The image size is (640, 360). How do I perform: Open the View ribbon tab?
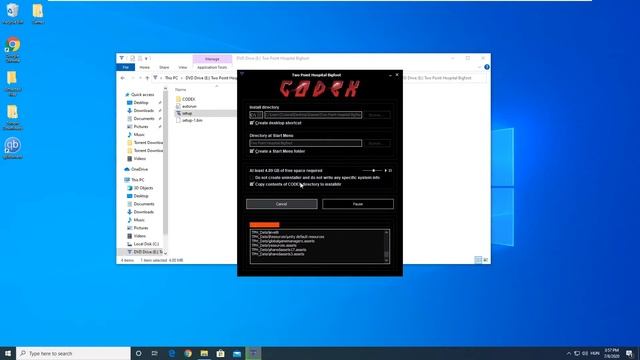(182, 67)
